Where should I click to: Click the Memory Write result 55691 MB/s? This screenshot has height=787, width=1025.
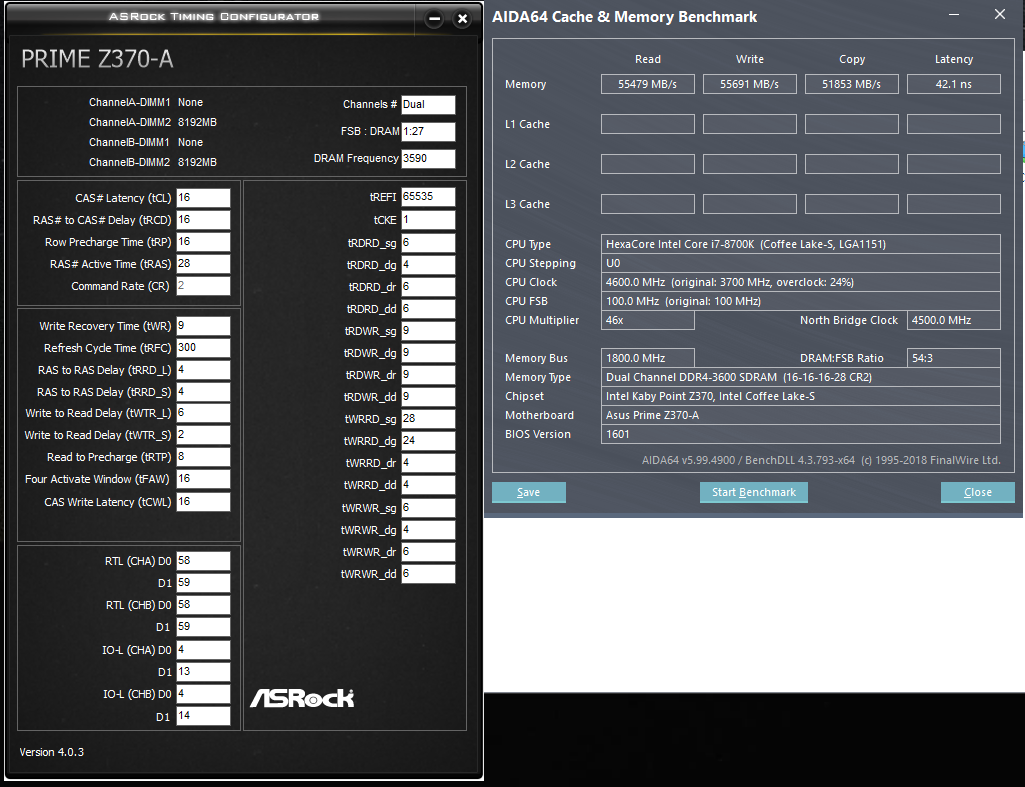click(750, 84)
